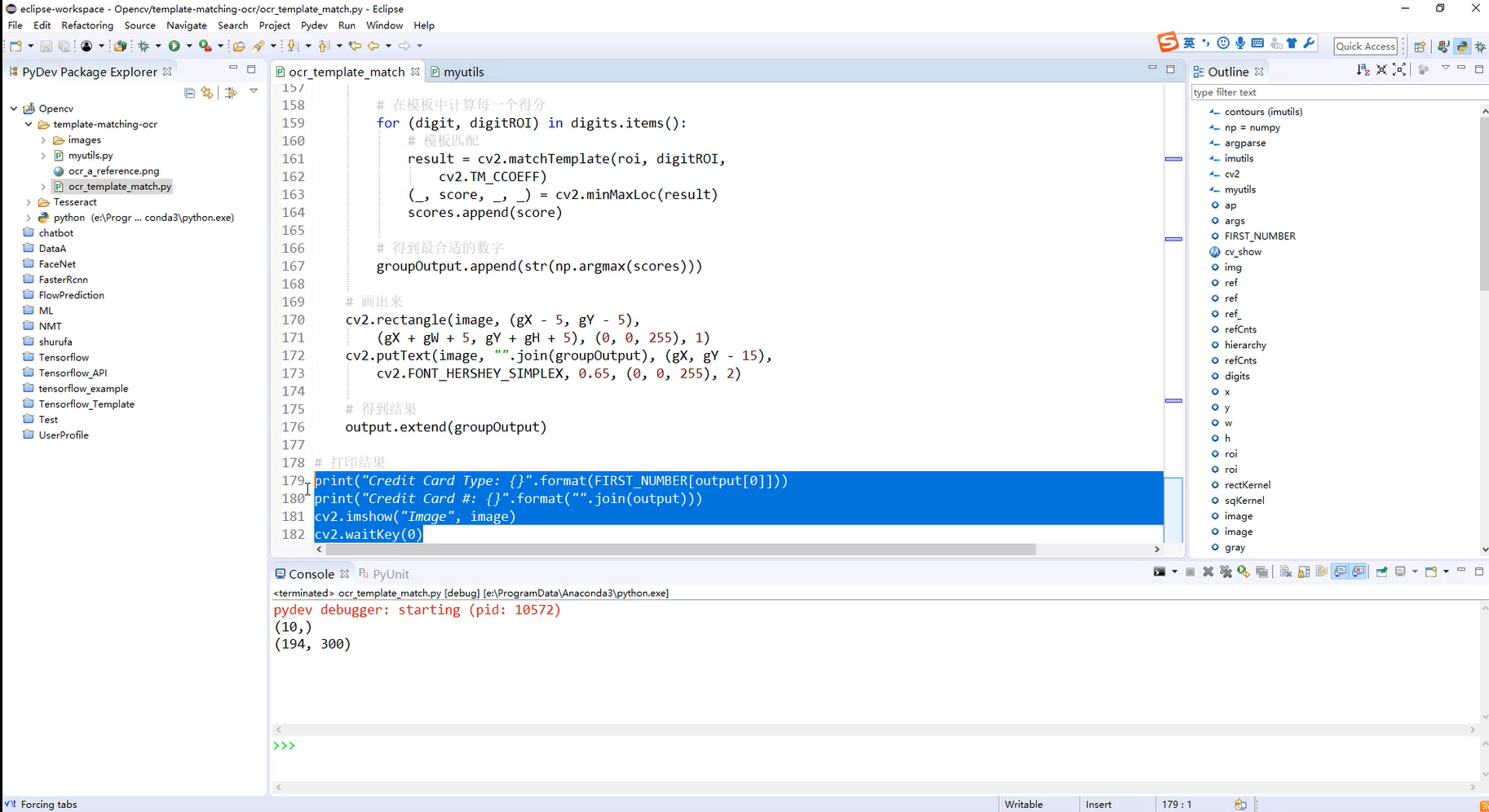Select the UserProfile project

coord(64,435)
